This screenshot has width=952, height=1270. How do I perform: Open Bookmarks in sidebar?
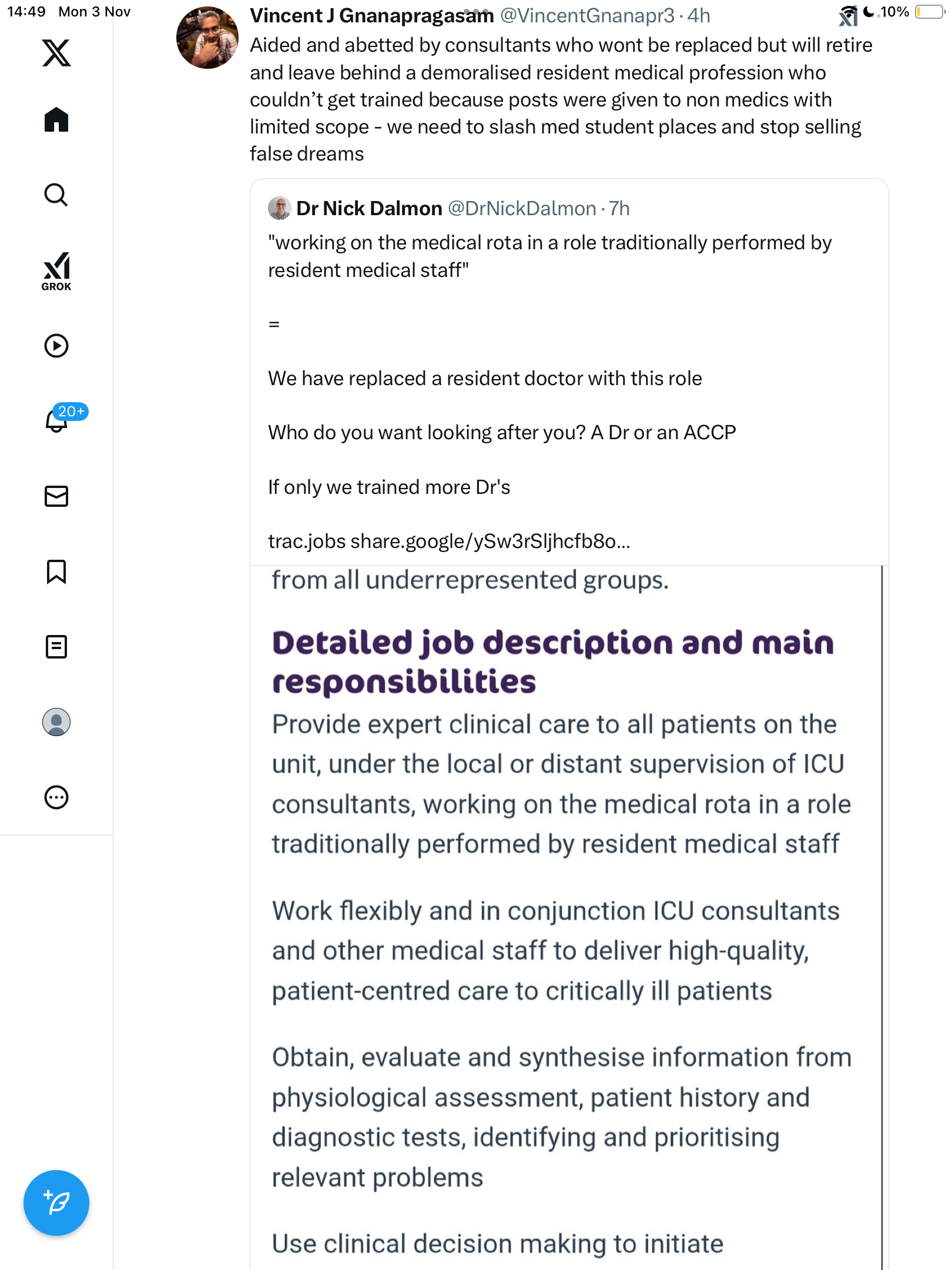pyautogui.click(x=56, y=571)
